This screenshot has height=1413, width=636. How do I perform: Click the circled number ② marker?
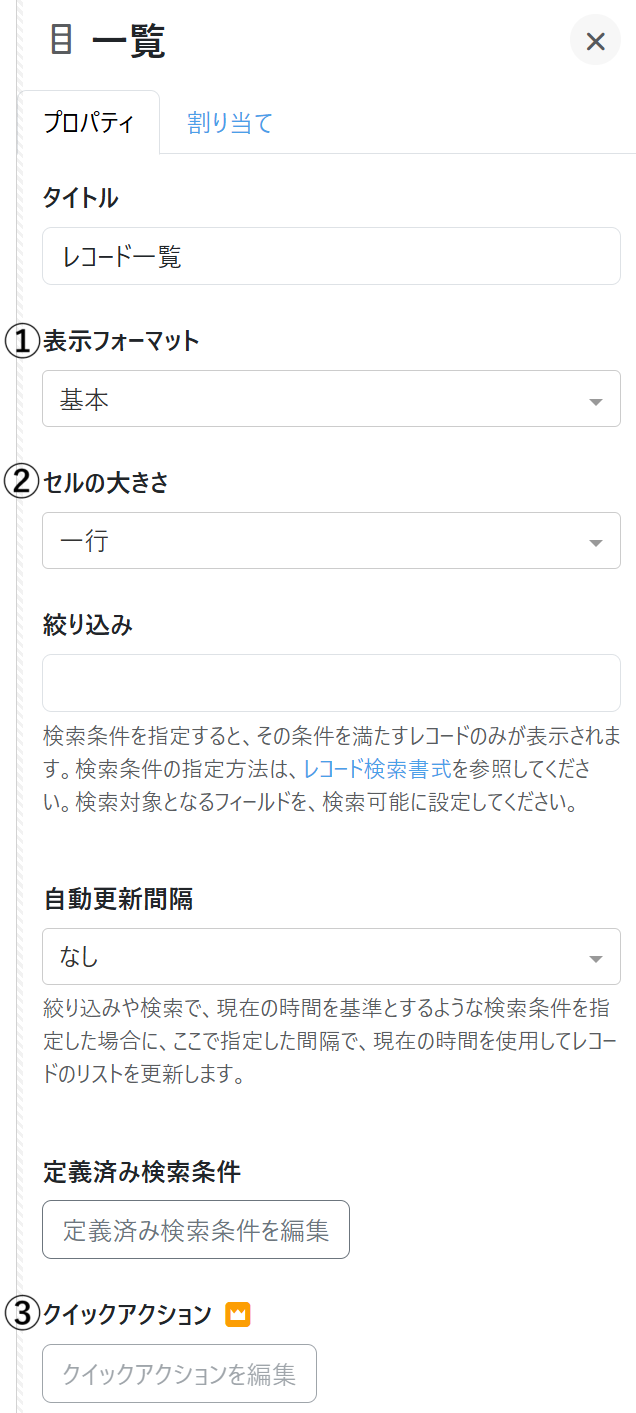(x=21, y=482)
